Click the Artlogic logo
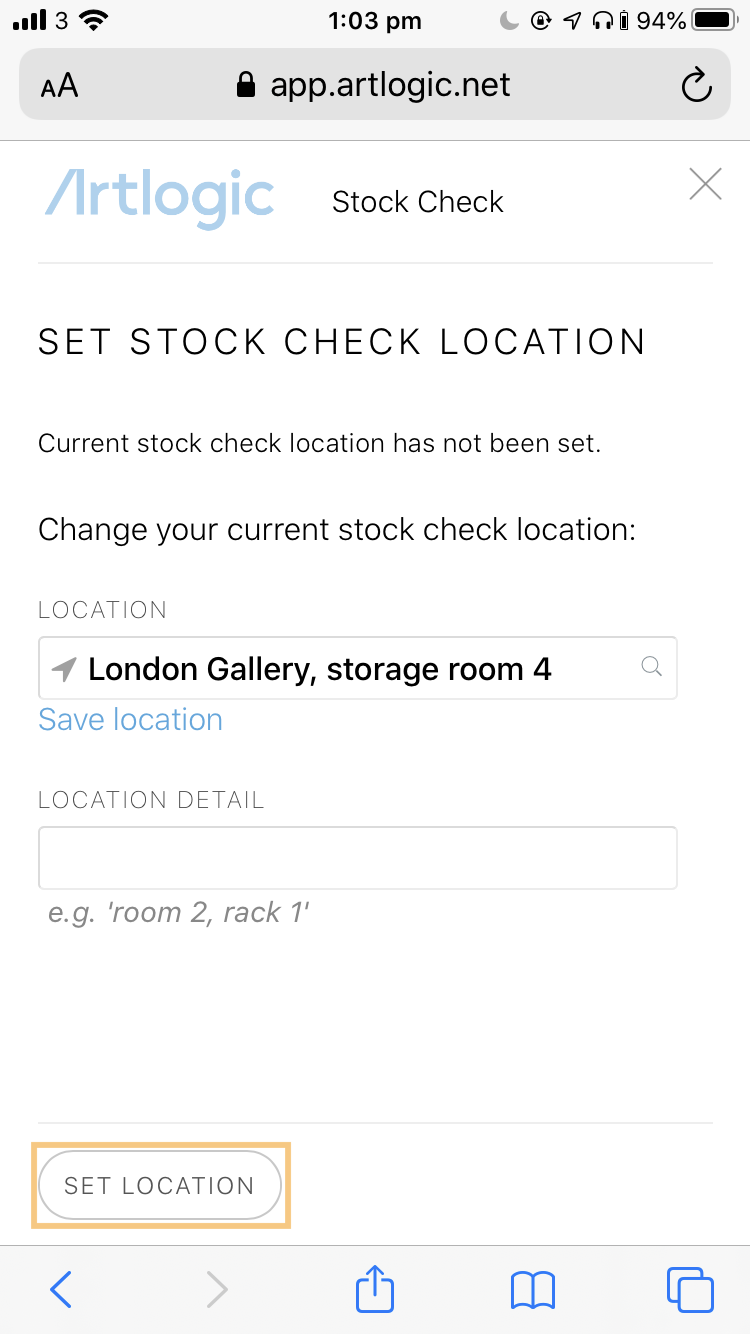Viewport: 750px width, 1334px height. 160,199
